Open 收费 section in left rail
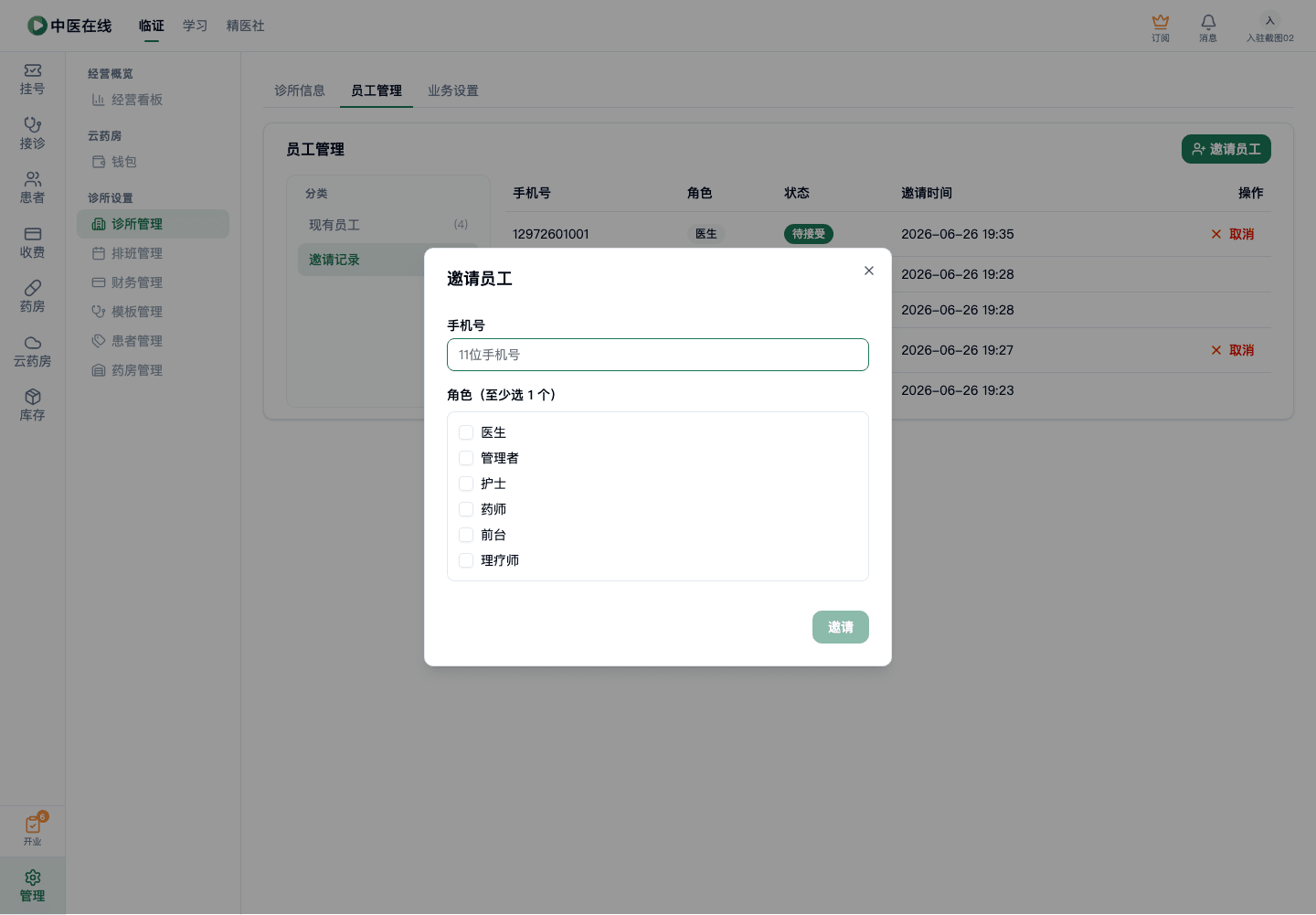Image resolution: width=1316 pixels, height=915 pixels. [33, 243]
